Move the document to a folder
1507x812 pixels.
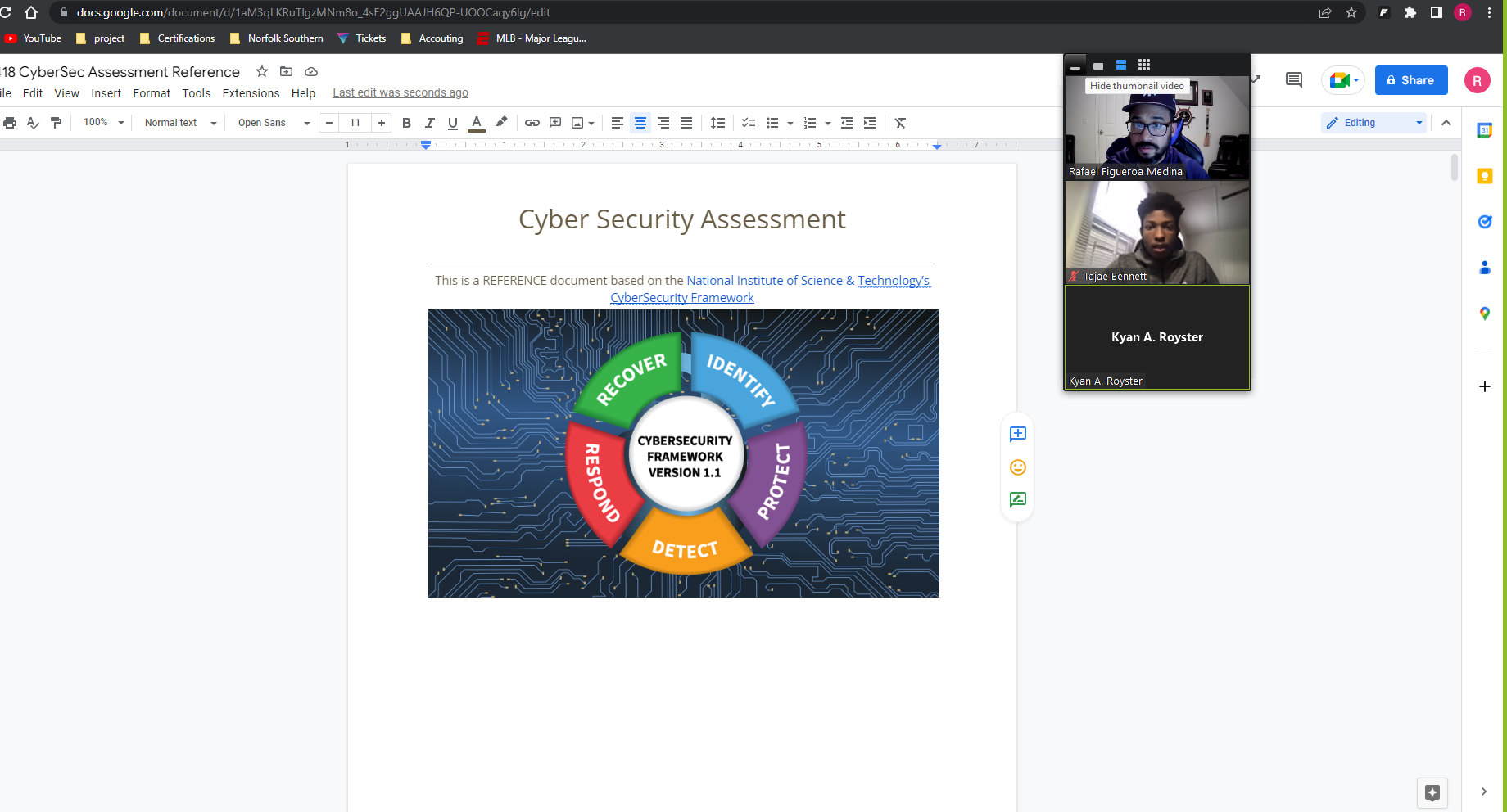(286, 71)
